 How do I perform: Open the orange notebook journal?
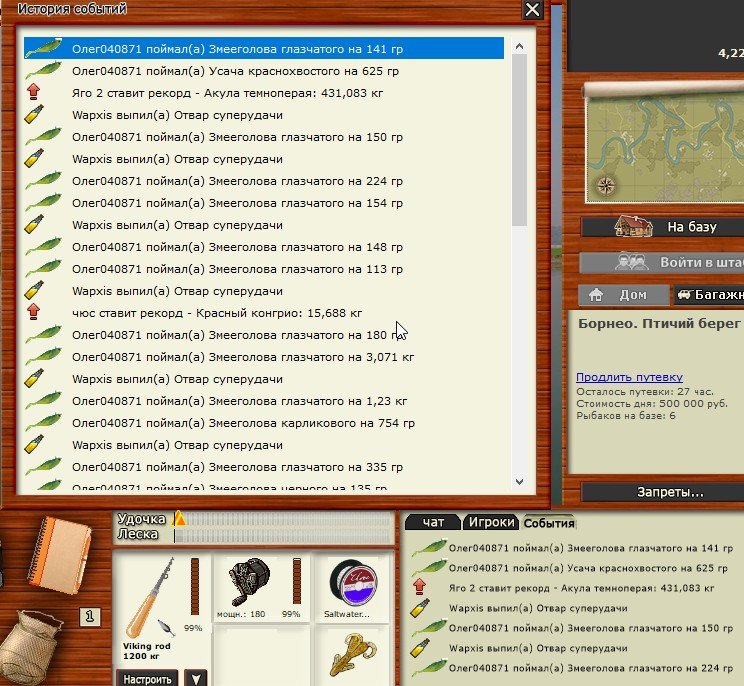click(x=60, y=553)
